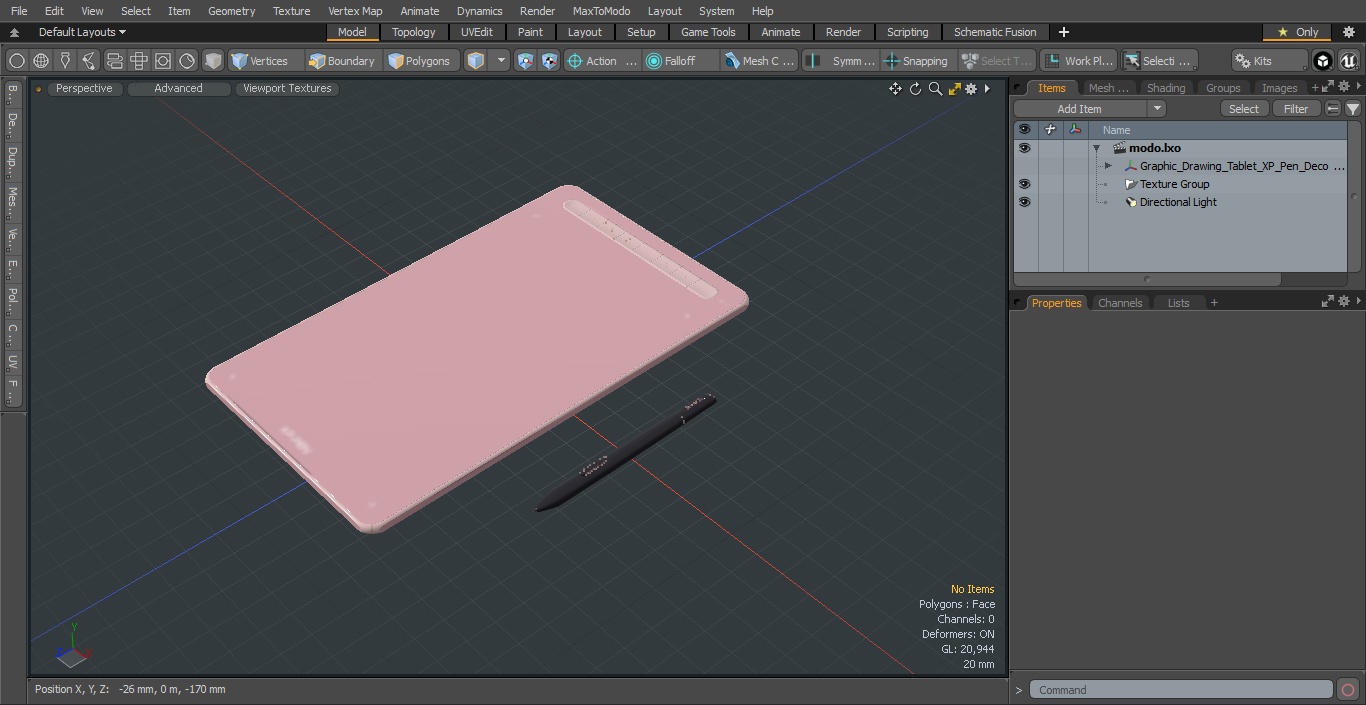Screen dimensions: 1366x705
Task: Switch to the Groups panel tab
Action: coord(1223,88)
